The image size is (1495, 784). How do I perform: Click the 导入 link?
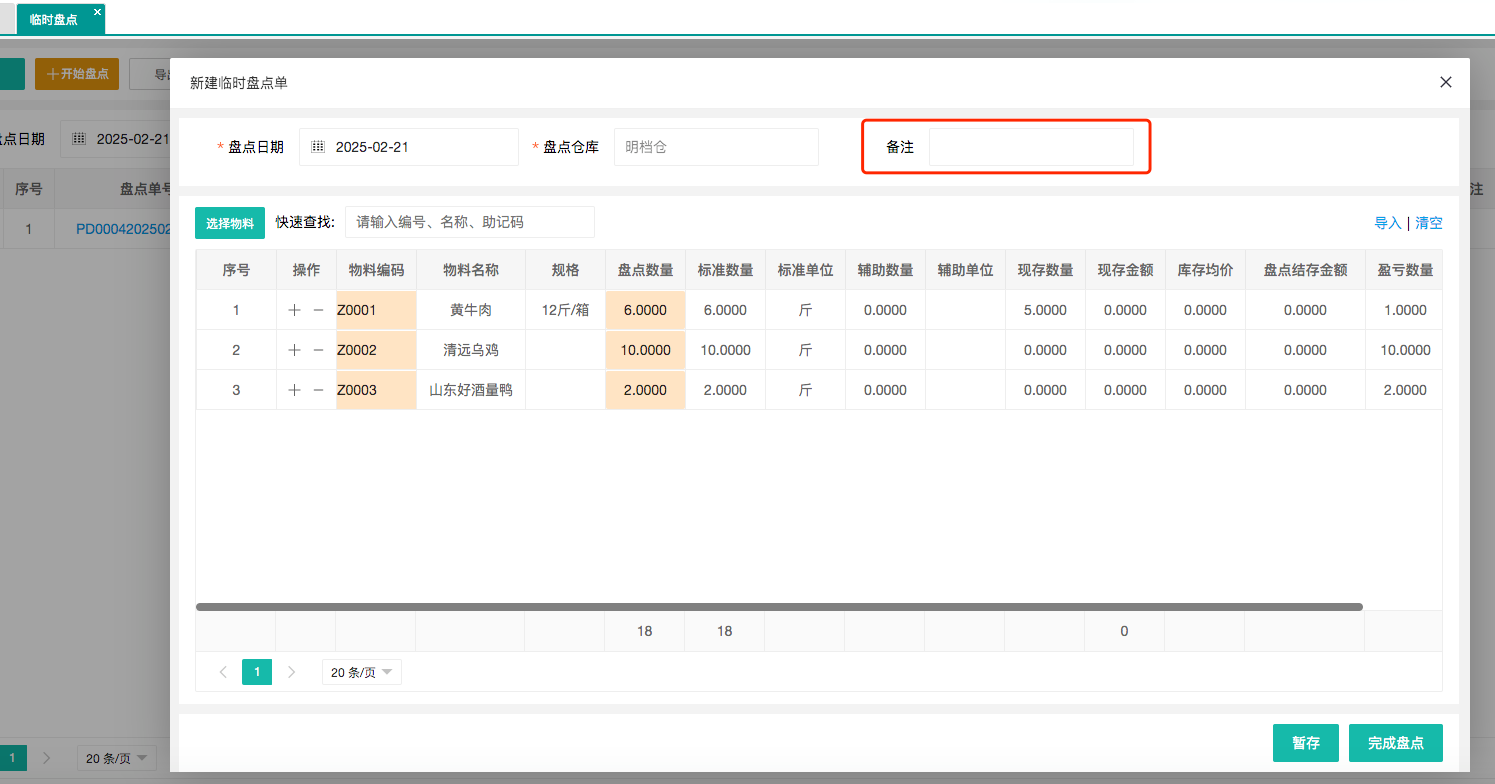[1388, 223]
